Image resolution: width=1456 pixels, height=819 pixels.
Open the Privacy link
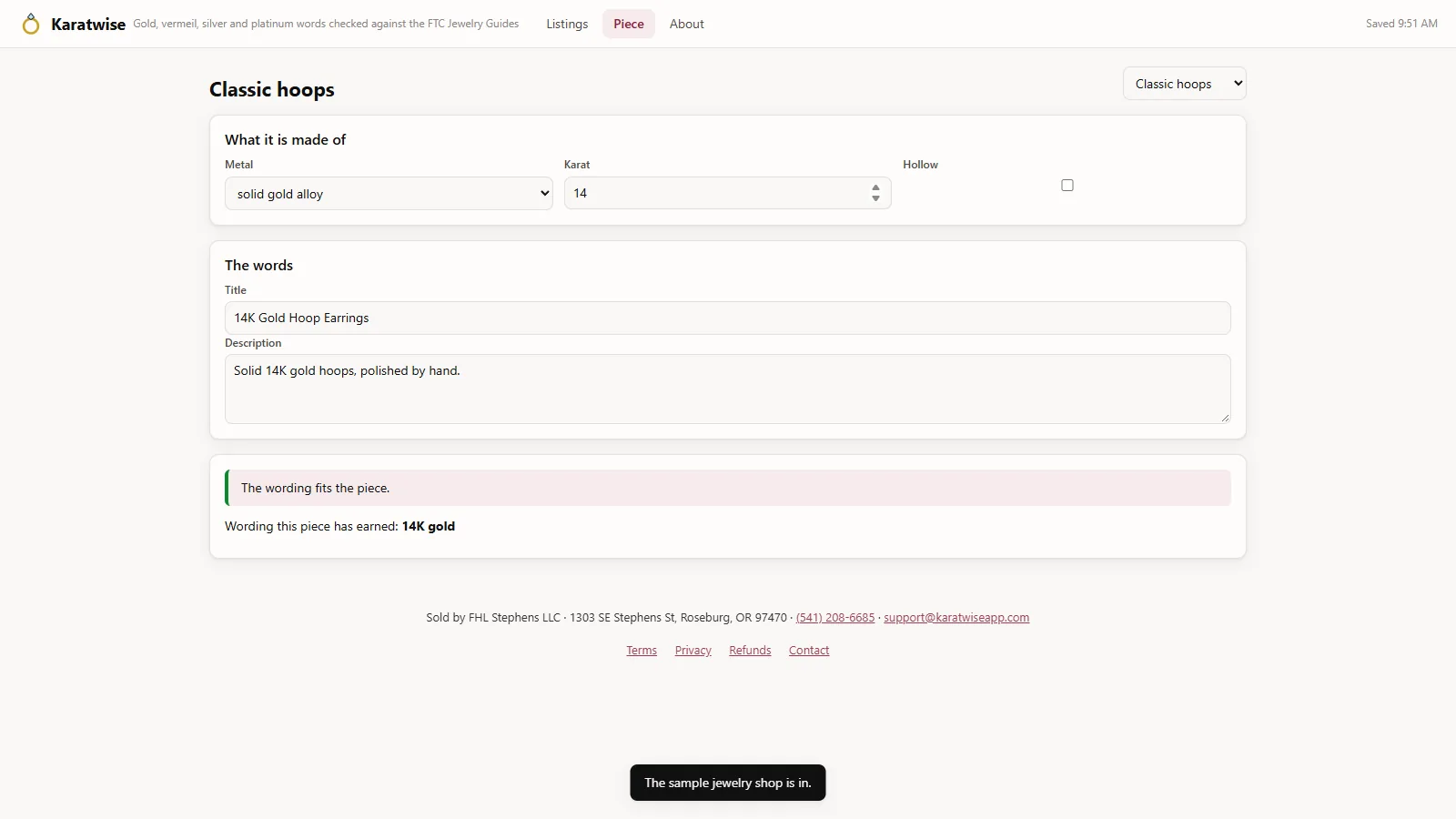click(x=693, y=650)
